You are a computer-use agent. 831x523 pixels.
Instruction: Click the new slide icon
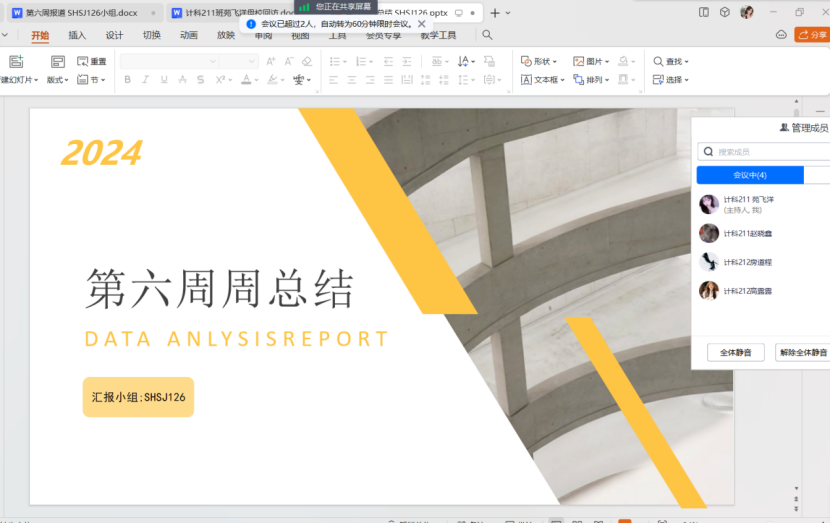[16, 62]
